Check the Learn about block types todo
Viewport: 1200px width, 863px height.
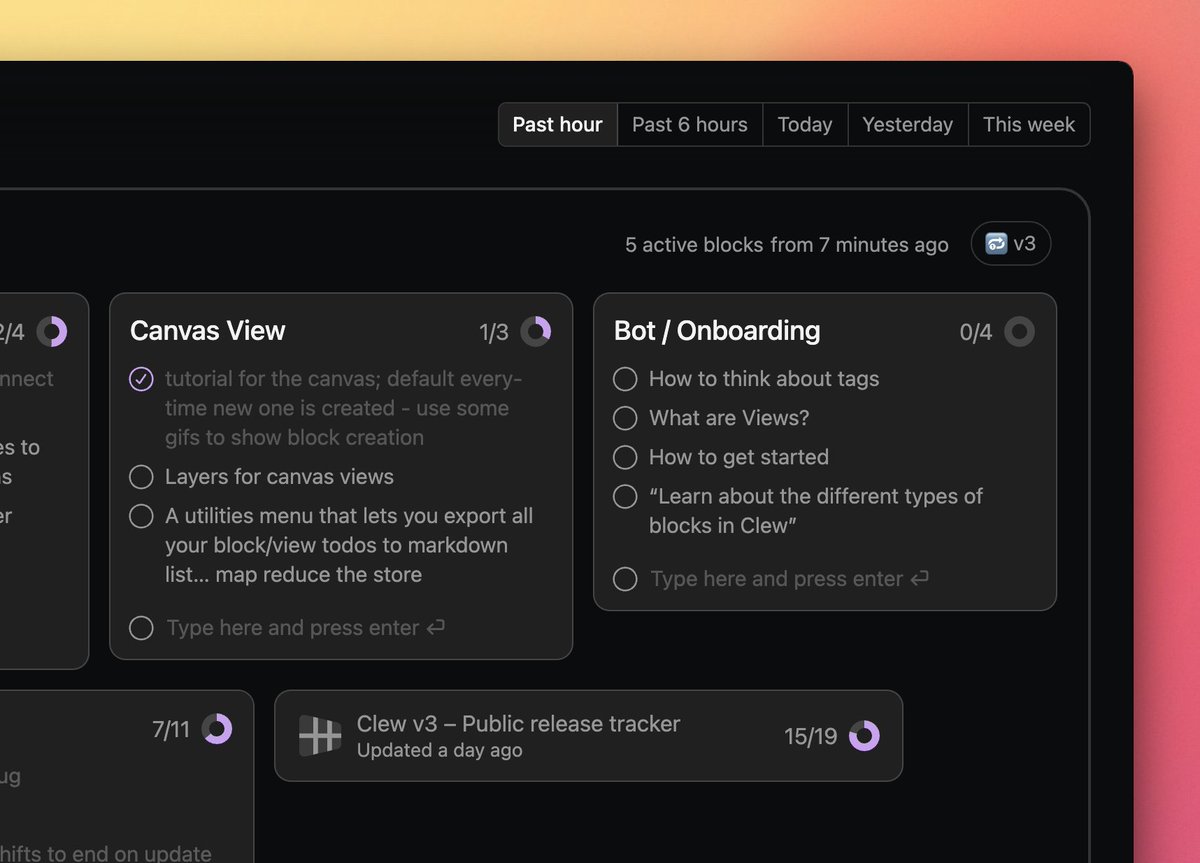pos(625,496)
